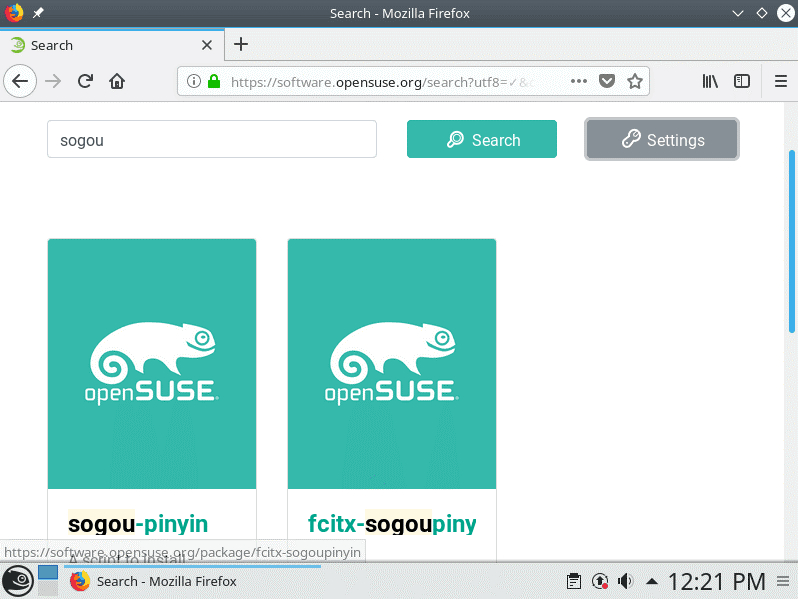
Task: Click the 12:21 PM clock
Action: point(717,581)
